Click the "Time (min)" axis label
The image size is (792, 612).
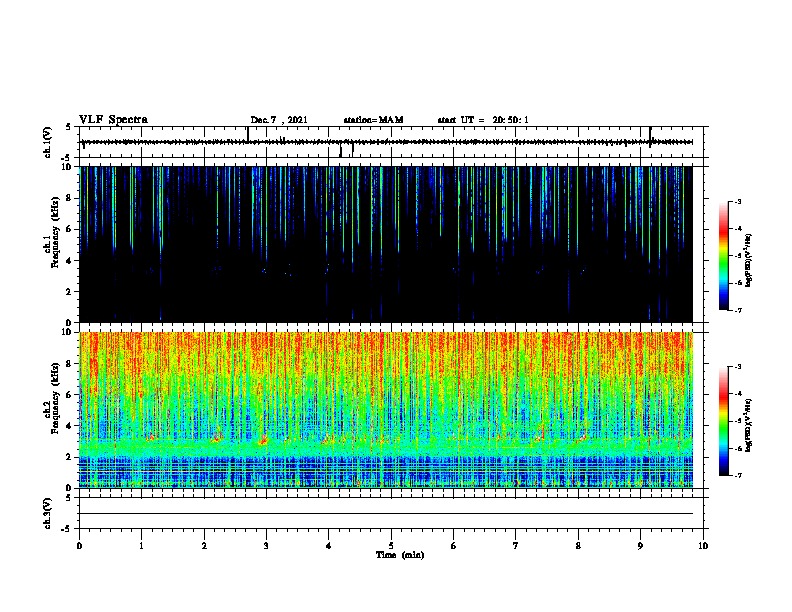(400, 555)
